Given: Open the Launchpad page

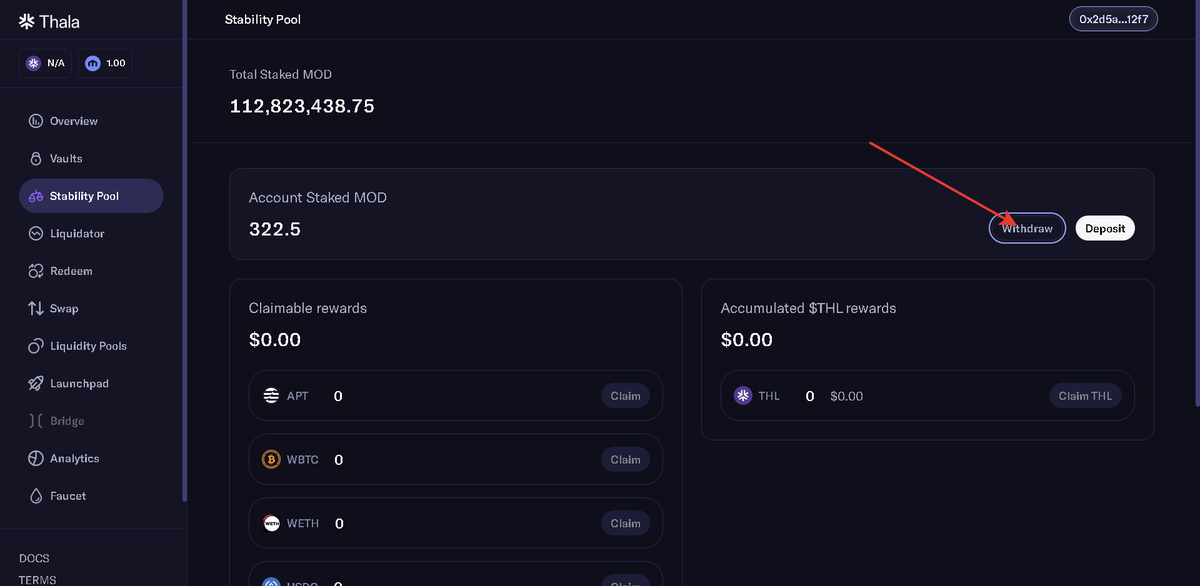Looking at the screenshot, I should (x=91, y=383).
